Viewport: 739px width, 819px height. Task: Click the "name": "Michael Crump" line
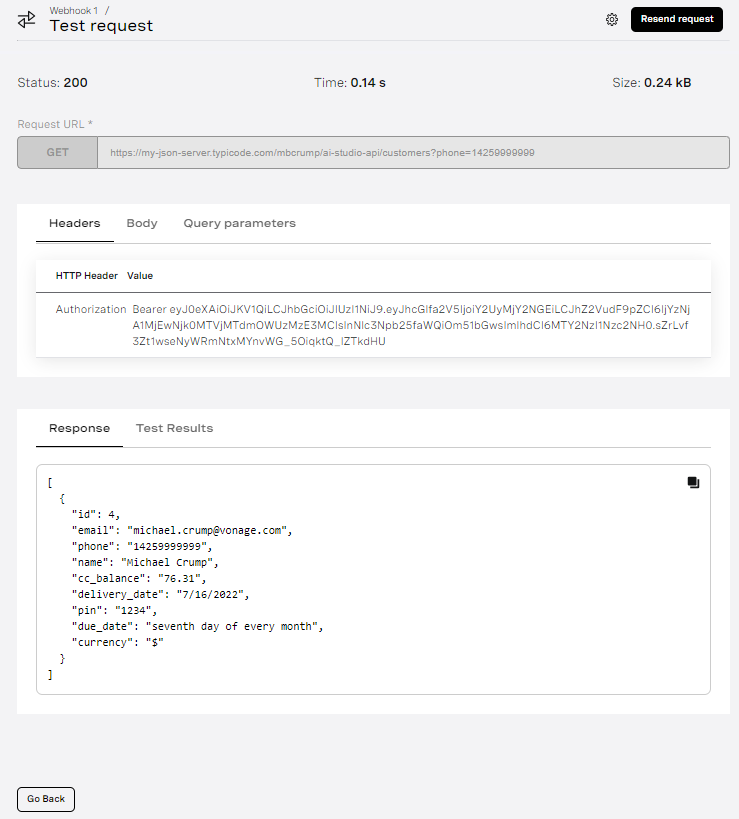(145, 563)
